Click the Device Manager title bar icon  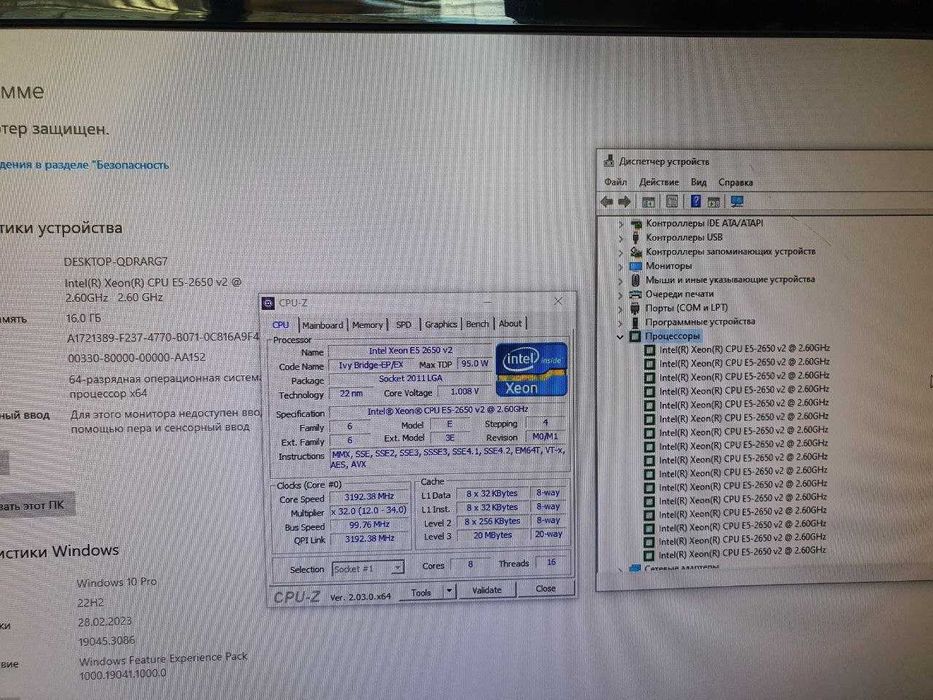coord(609,161)
